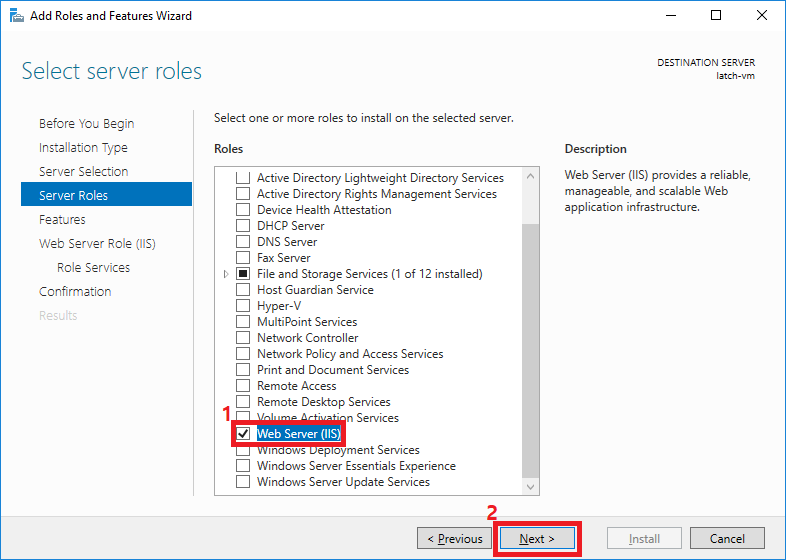
Task: Go to Before You Begin step
Action: [x=86, y=123]
